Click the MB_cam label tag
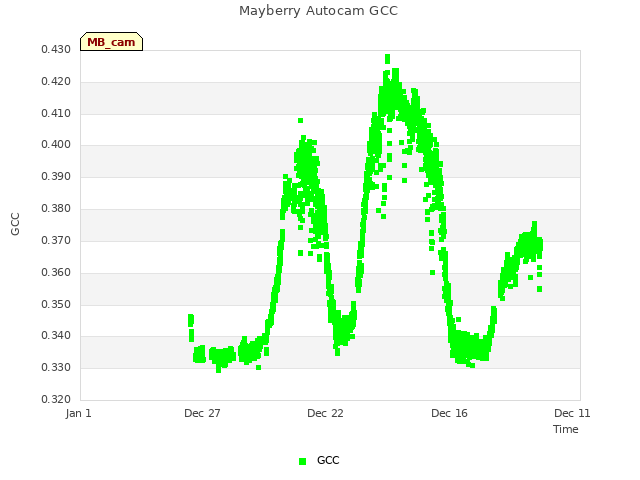Viewport: 640px width, 480px height. [x=111, y=42]
